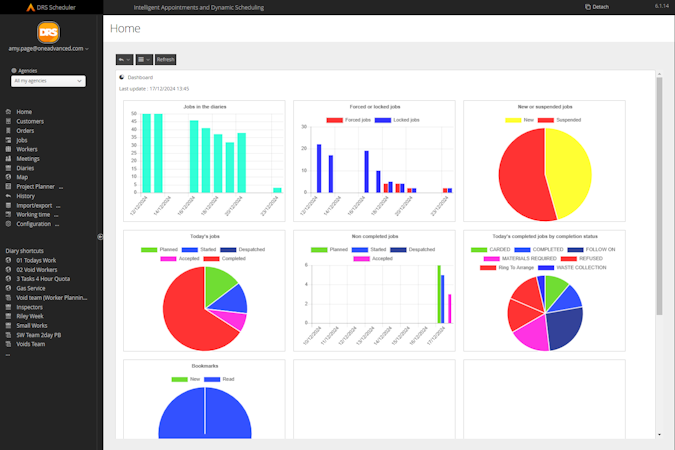Click the 02 Void Workers shortcut icon
This screenshot has height=450, width=675.
(x=8, y=270)
